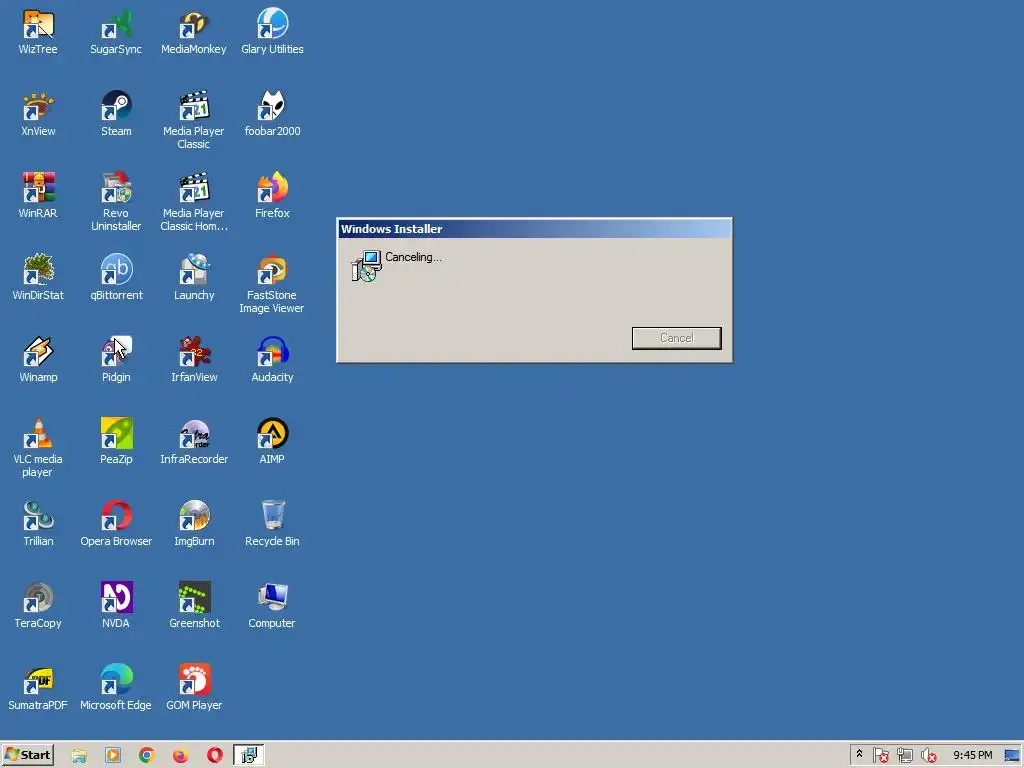1024x768 pixels.
Task: Open the Start menu
Action: 27,755
